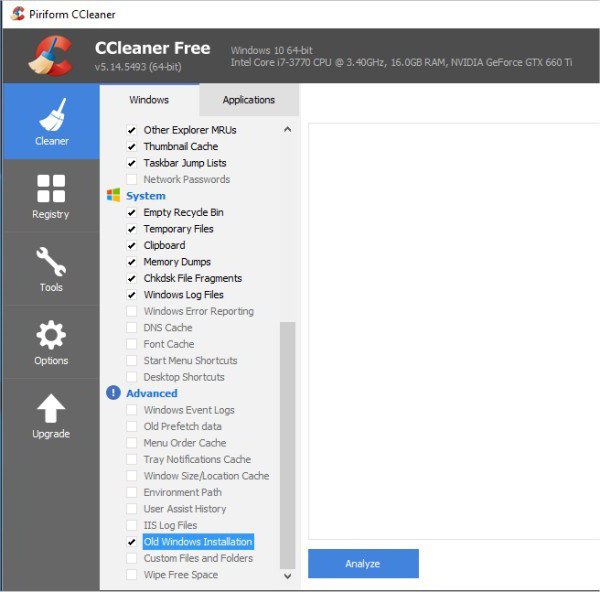Screen dimensions: 600x592
Task: Select the Custom Files and Folders item
Action: click(198, 558)
